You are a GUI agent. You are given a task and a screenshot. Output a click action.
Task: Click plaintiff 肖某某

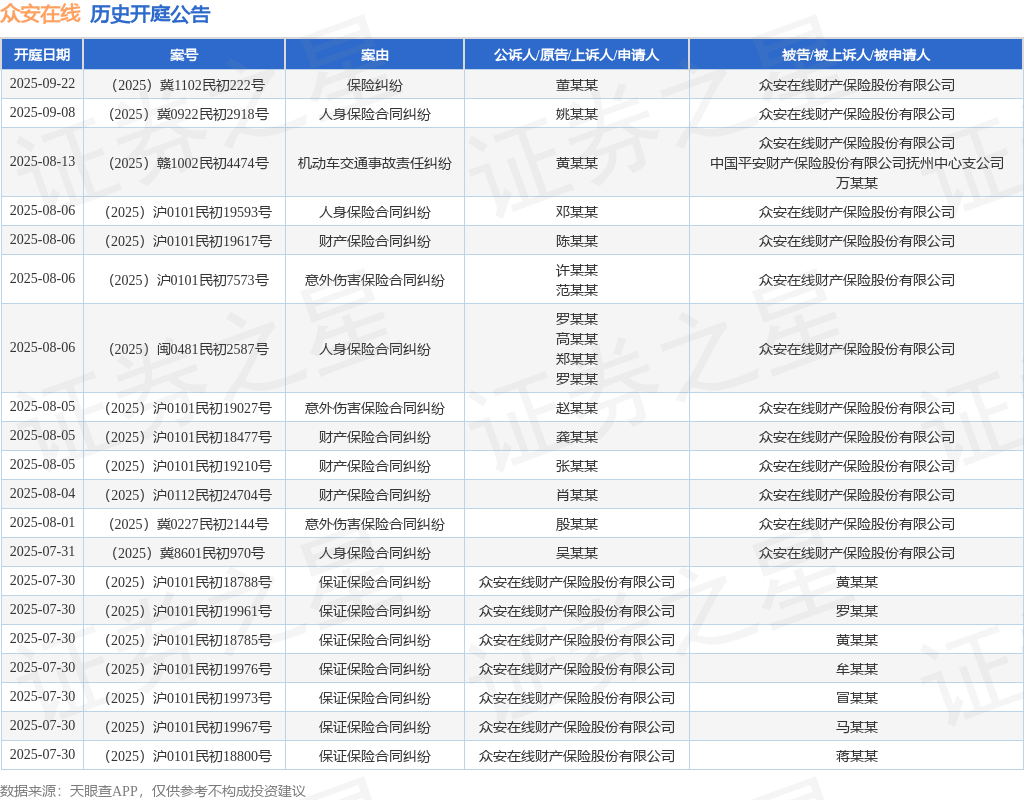click(x=577, y=494)
